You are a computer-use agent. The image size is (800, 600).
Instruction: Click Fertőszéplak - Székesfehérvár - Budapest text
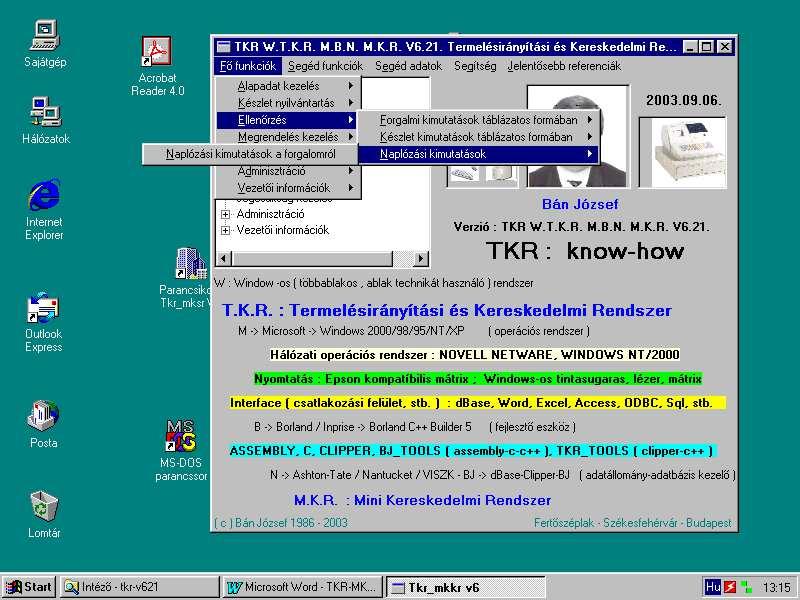point(633,522)
